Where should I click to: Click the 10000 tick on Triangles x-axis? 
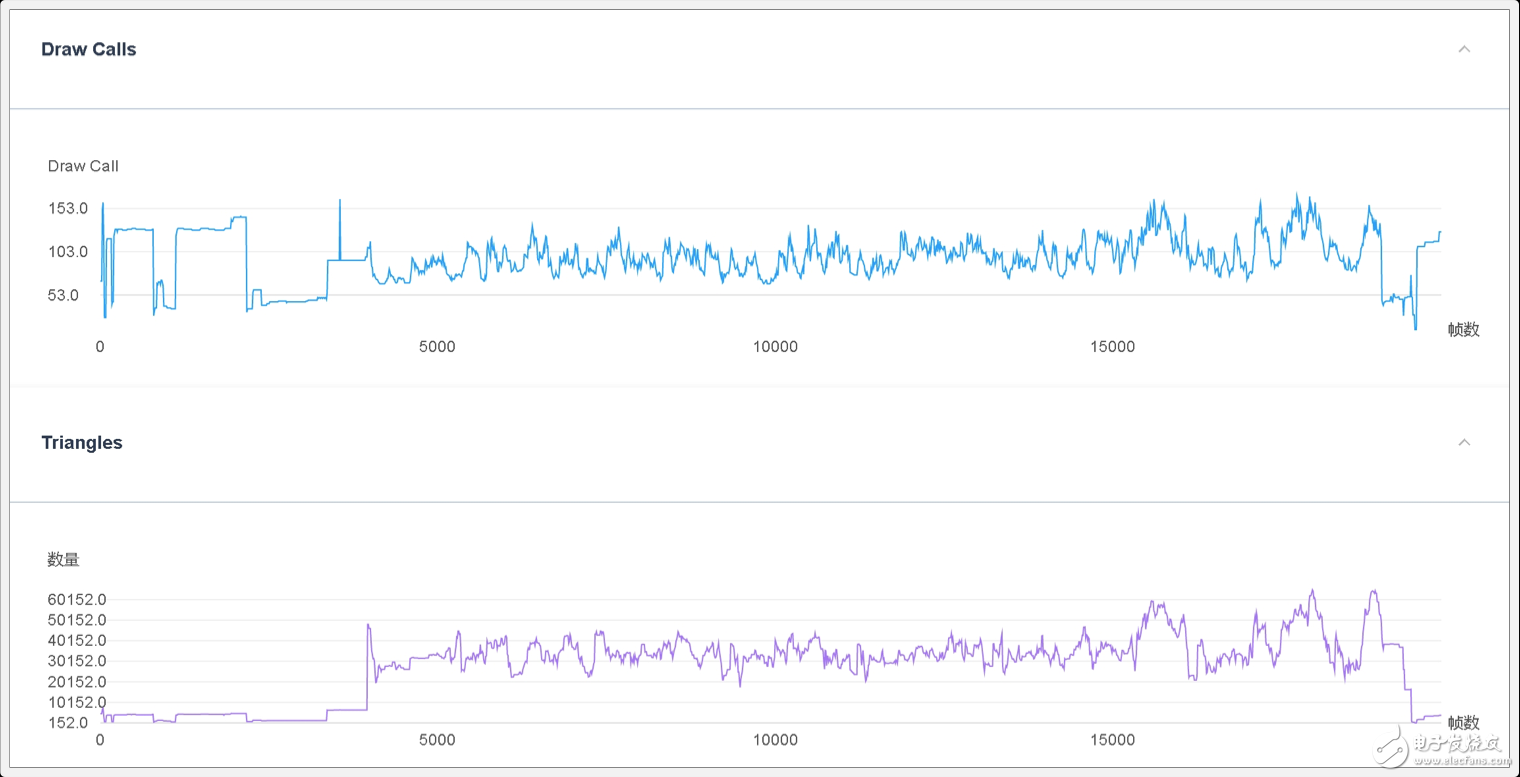tap(775, 740)
